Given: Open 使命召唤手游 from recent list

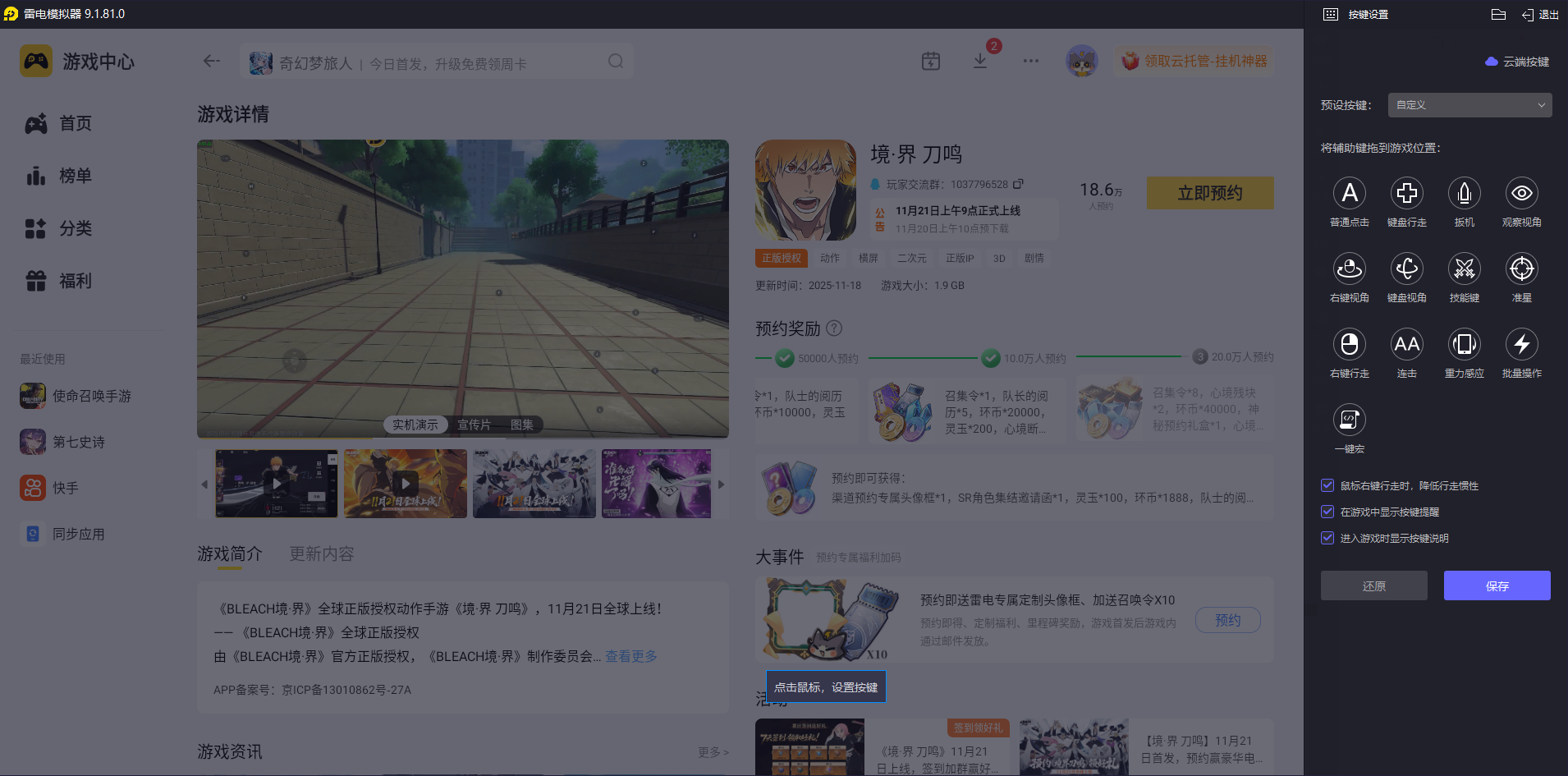Looking at the screenshot, I should (76, 396).
